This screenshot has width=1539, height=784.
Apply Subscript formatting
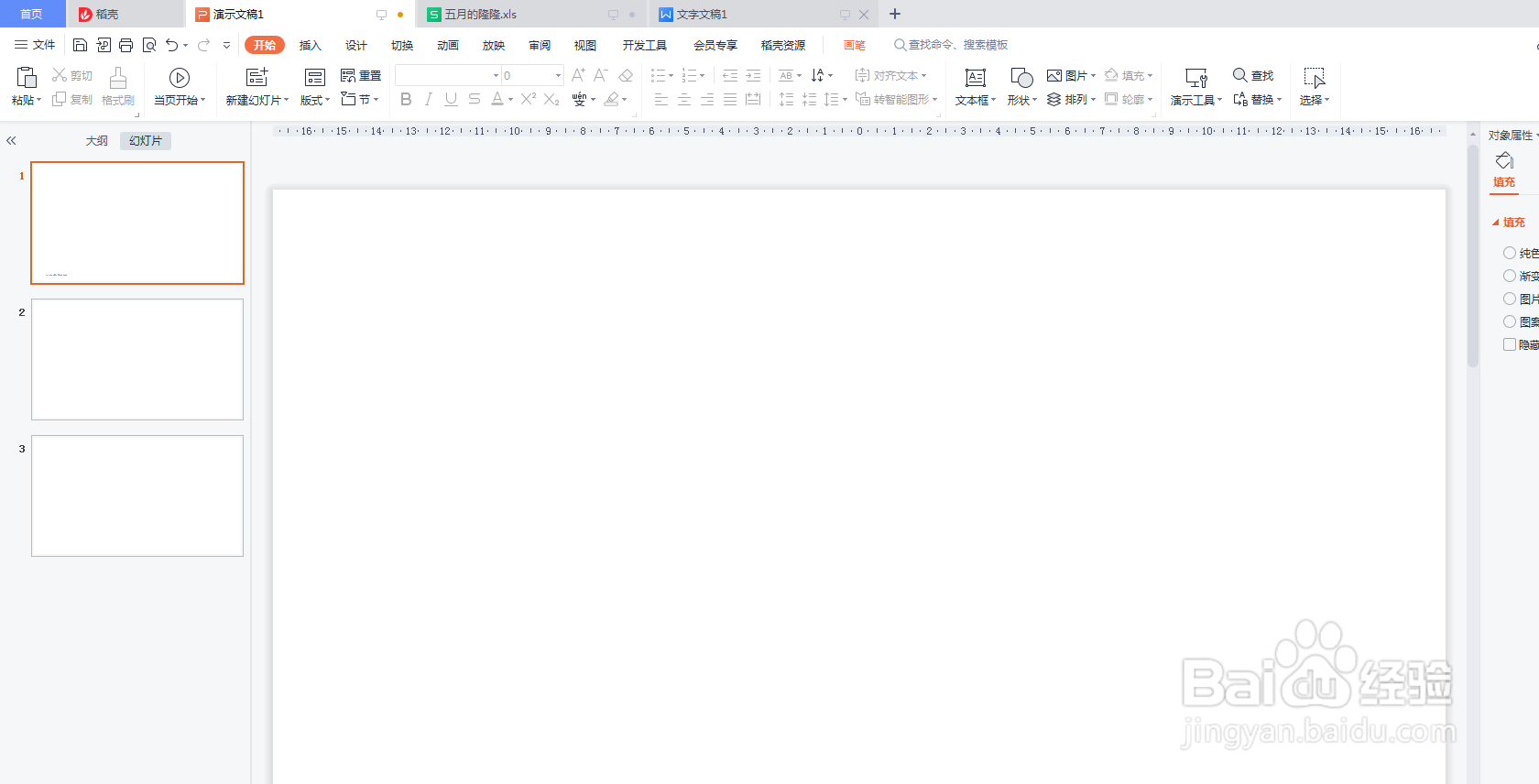tap(551, 99)
